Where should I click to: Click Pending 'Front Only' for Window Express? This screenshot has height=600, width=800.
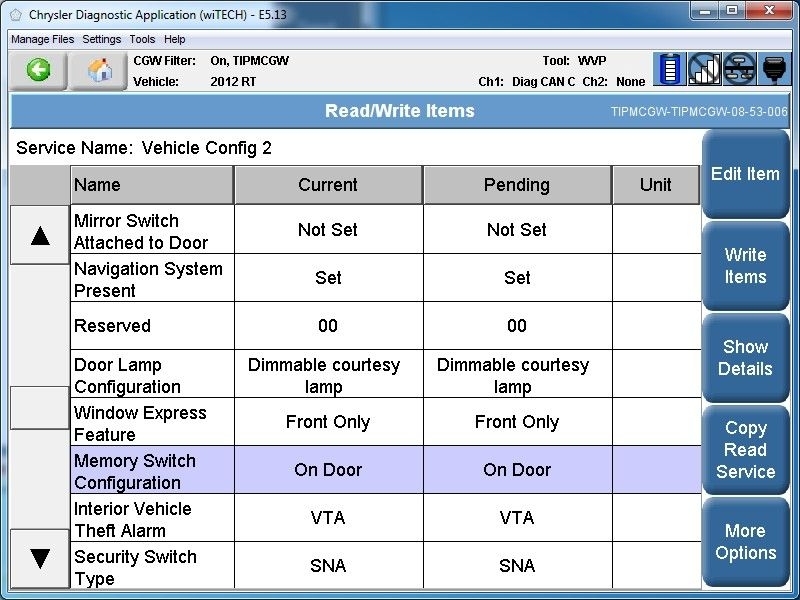coord(517,422)
